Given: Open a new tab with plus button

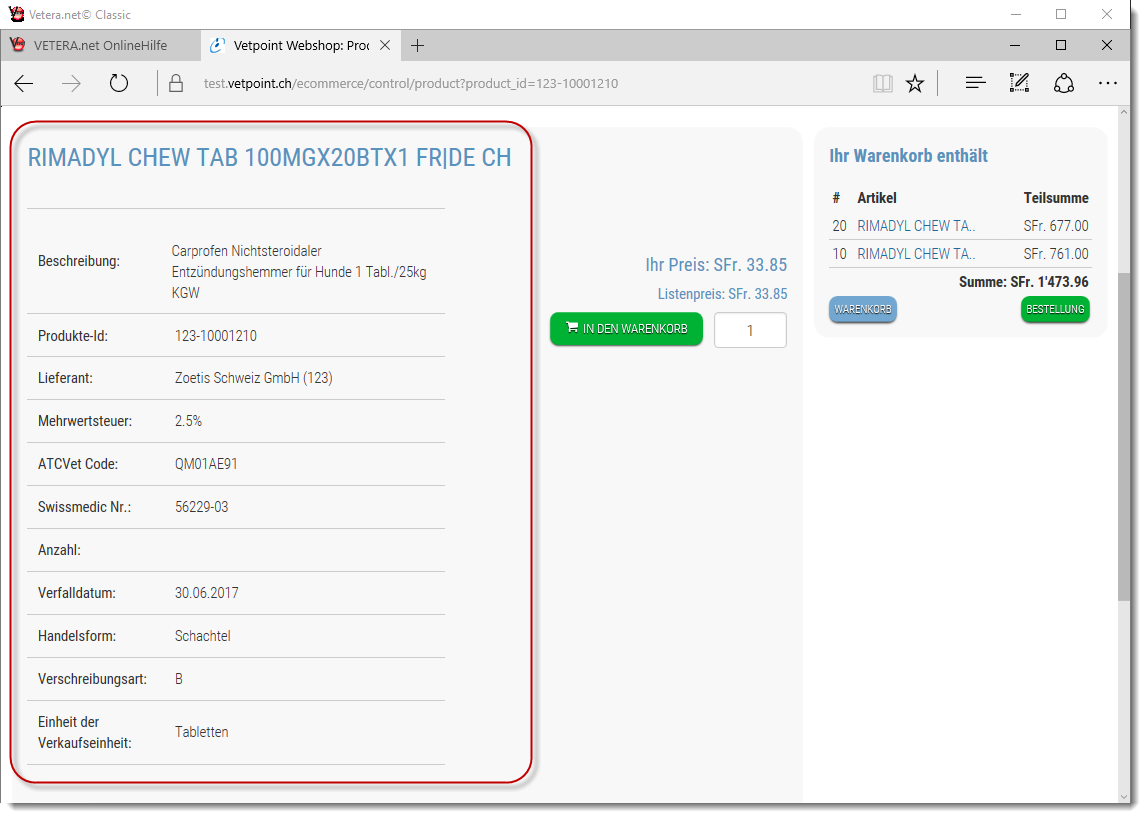Looking at the screenshot, I should click(418, 46).
